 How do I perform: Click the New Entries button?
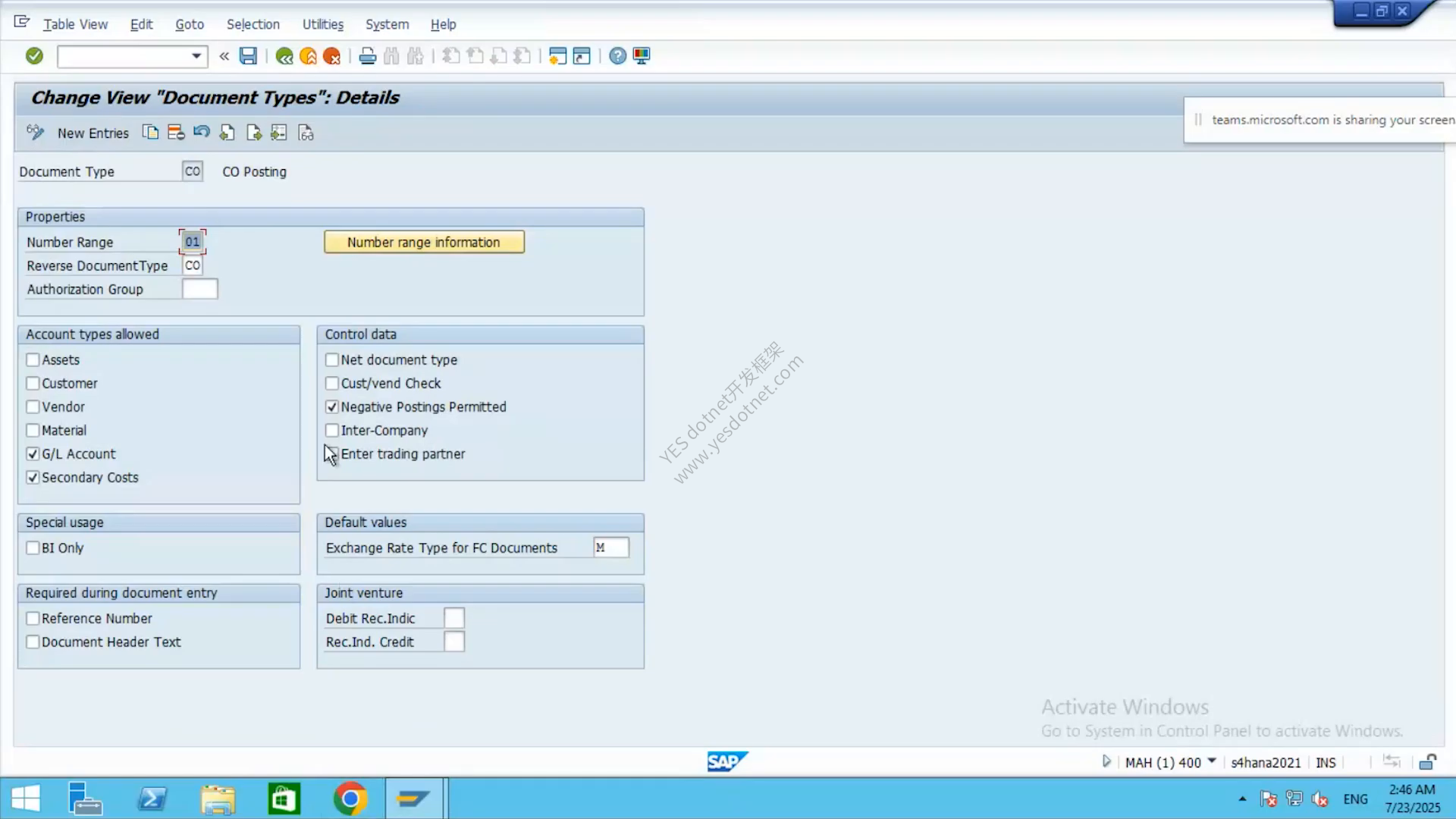(x=93, y=133)
